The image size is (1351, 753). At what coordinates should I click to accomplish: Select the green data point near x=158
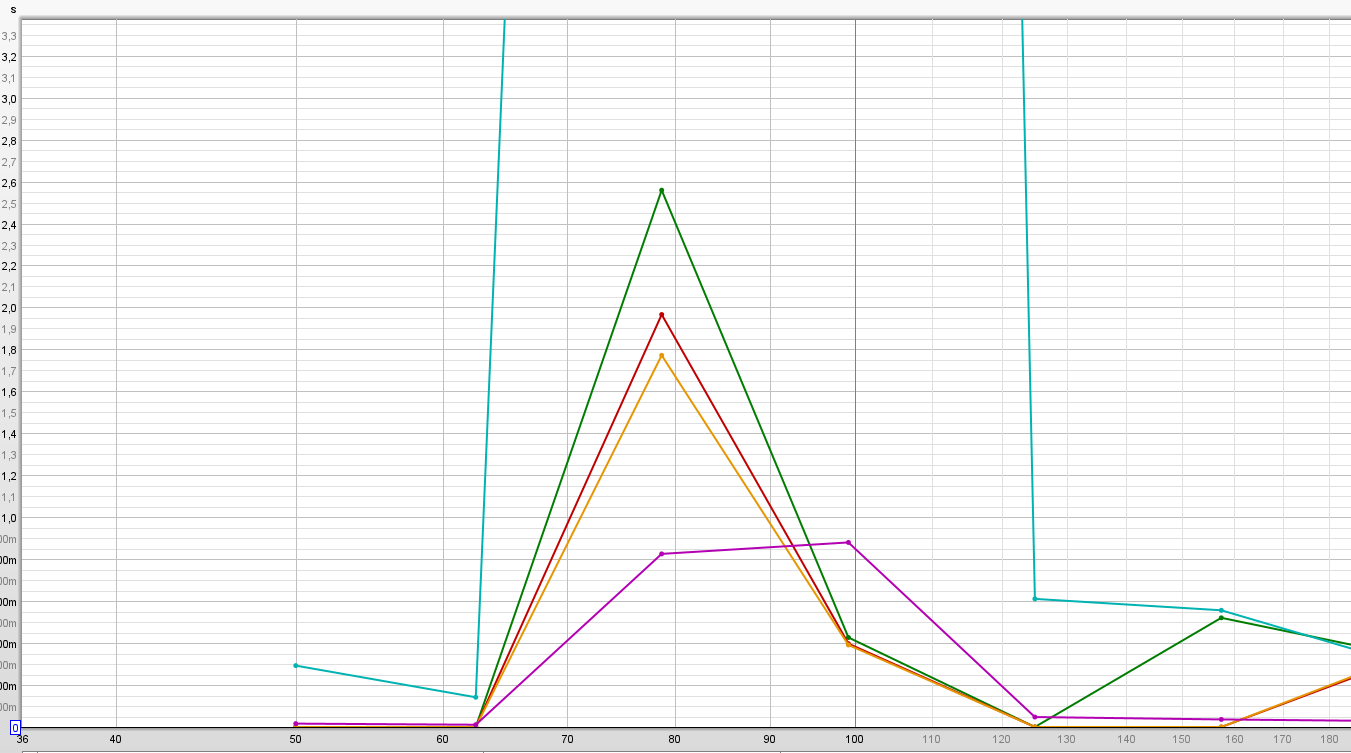pyautogui.click(x=1221, y=618)
